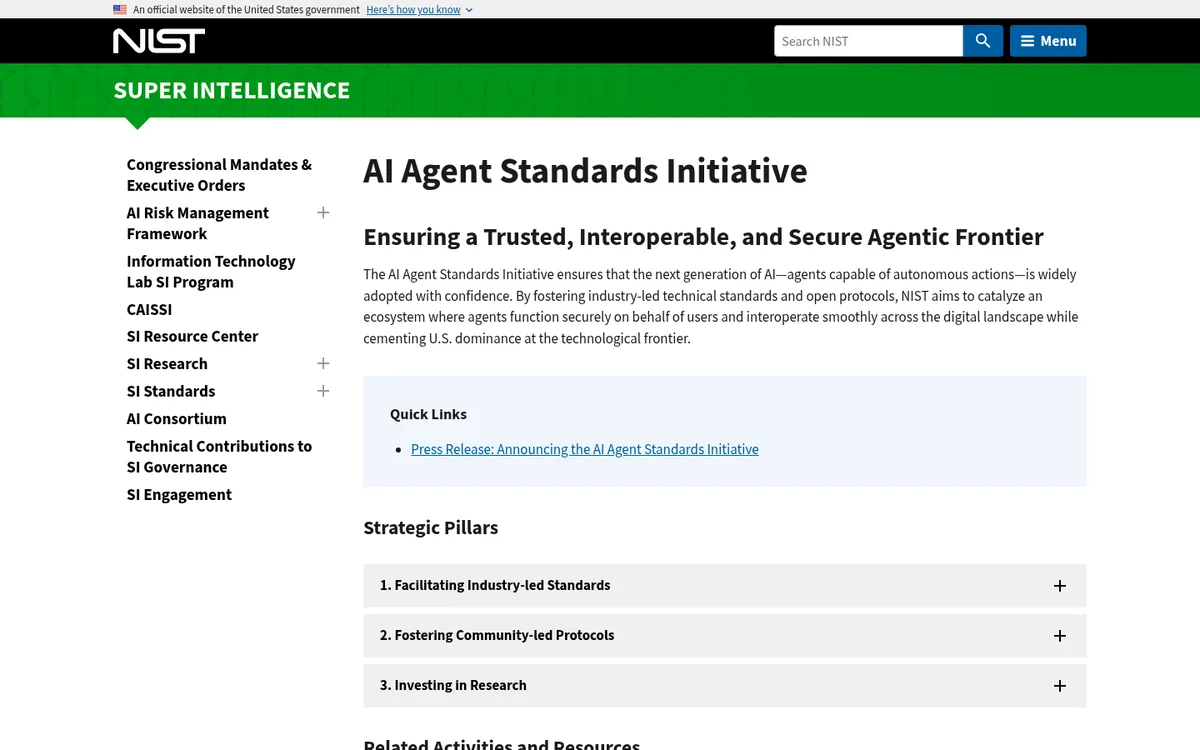The height and width of the screenshot is (750, 1200).
Task: Expand "Here's how you know" banner
Action: [x=419, y=9]
